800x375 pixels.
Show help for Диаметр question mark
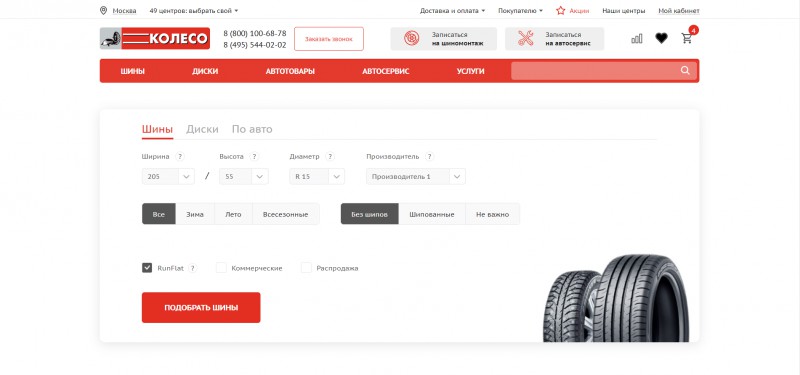click(330, 157)
